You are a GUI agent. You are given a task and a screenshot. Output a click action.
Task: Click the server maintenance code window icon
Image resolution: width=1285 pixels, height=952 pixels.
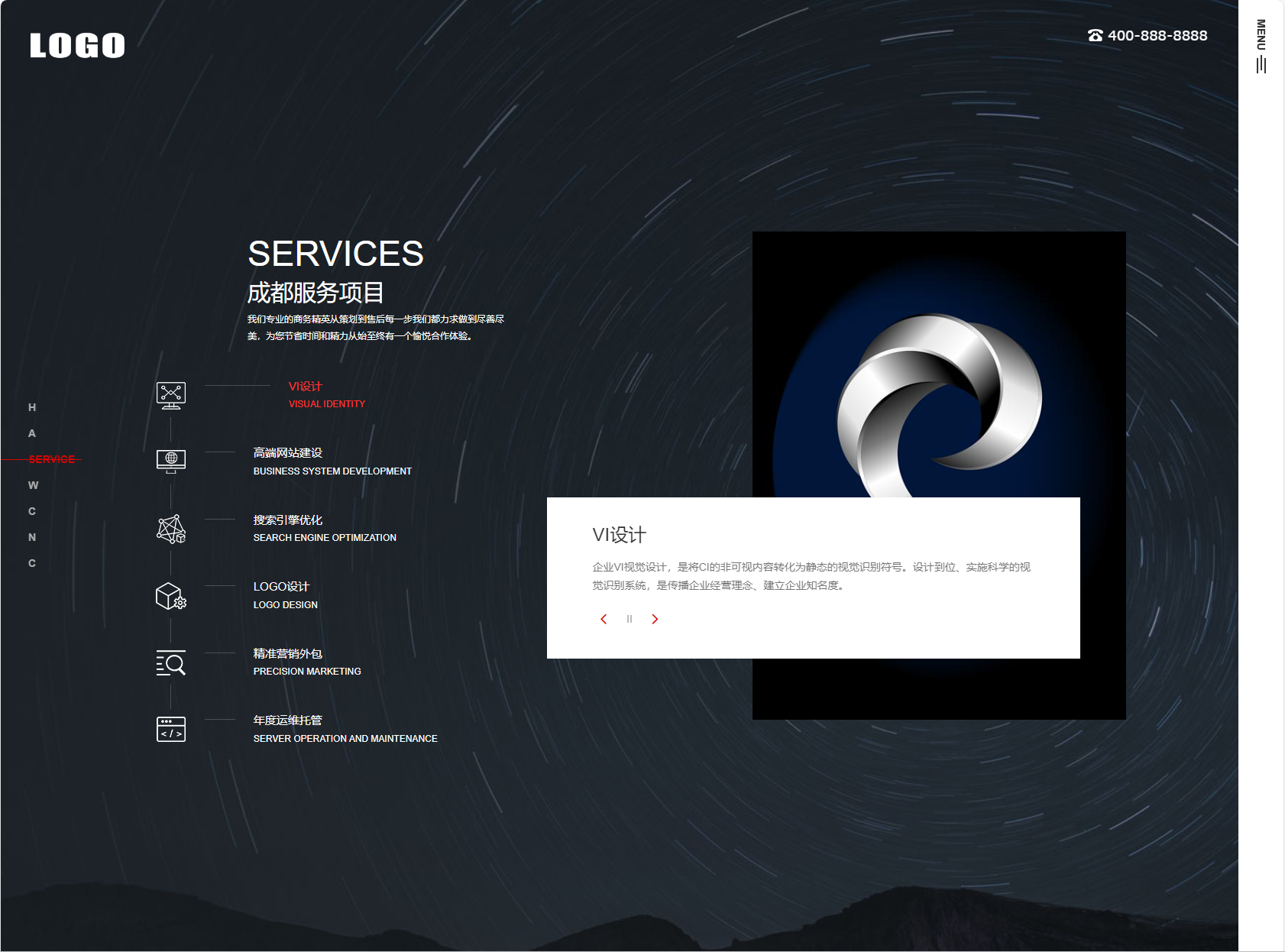coord(171,729)
